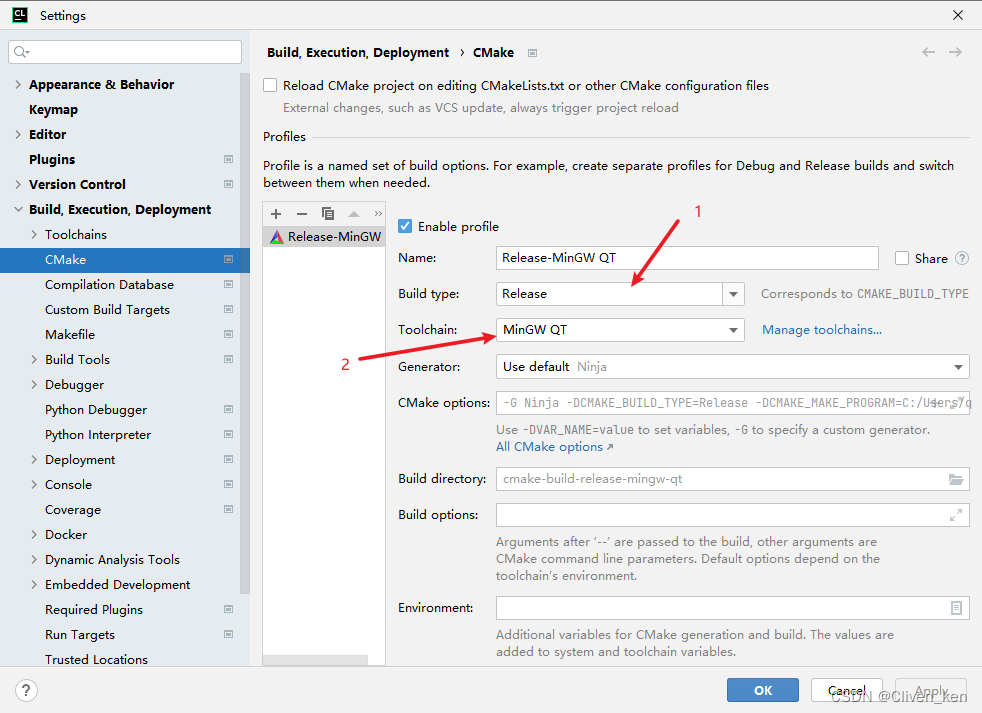Click project icon next to Makefile
The image size is (982, 713).
click(229, 335)
